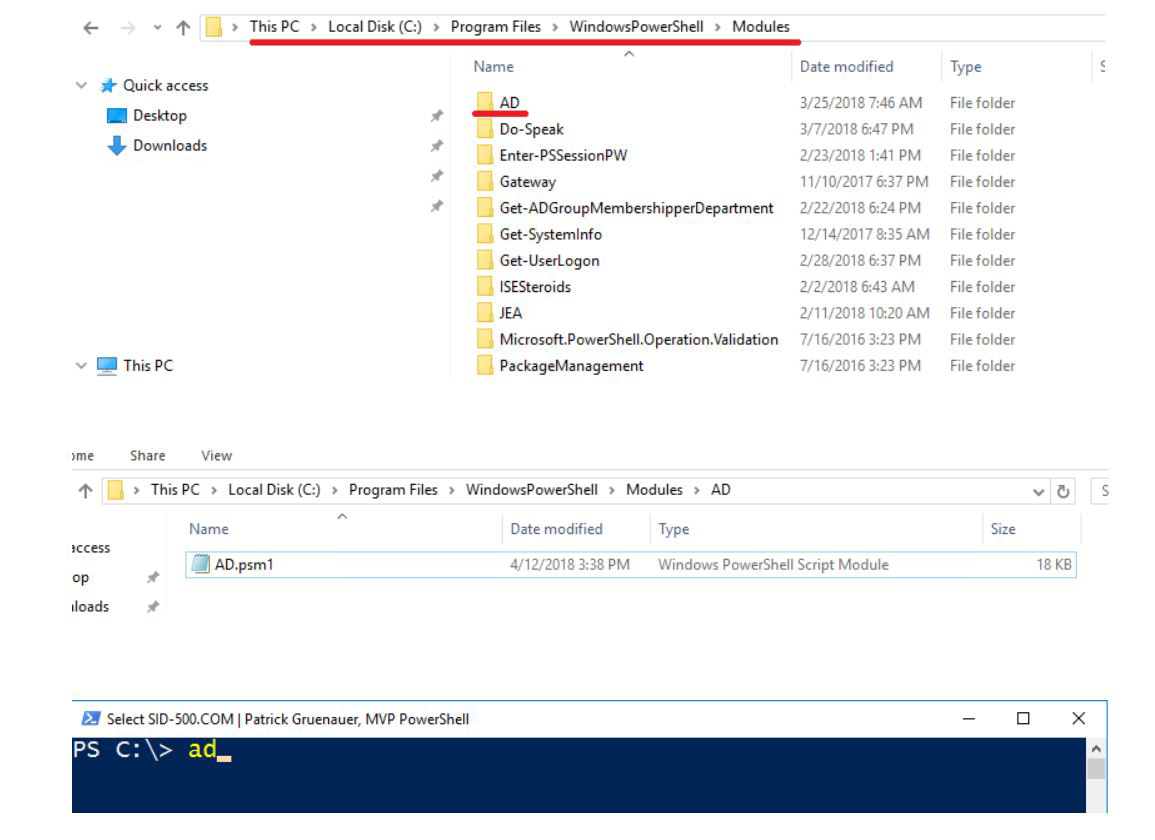Go up one level in AD folder window
This screenshot has width=1155, height=840.
click(x=85, y=491)
